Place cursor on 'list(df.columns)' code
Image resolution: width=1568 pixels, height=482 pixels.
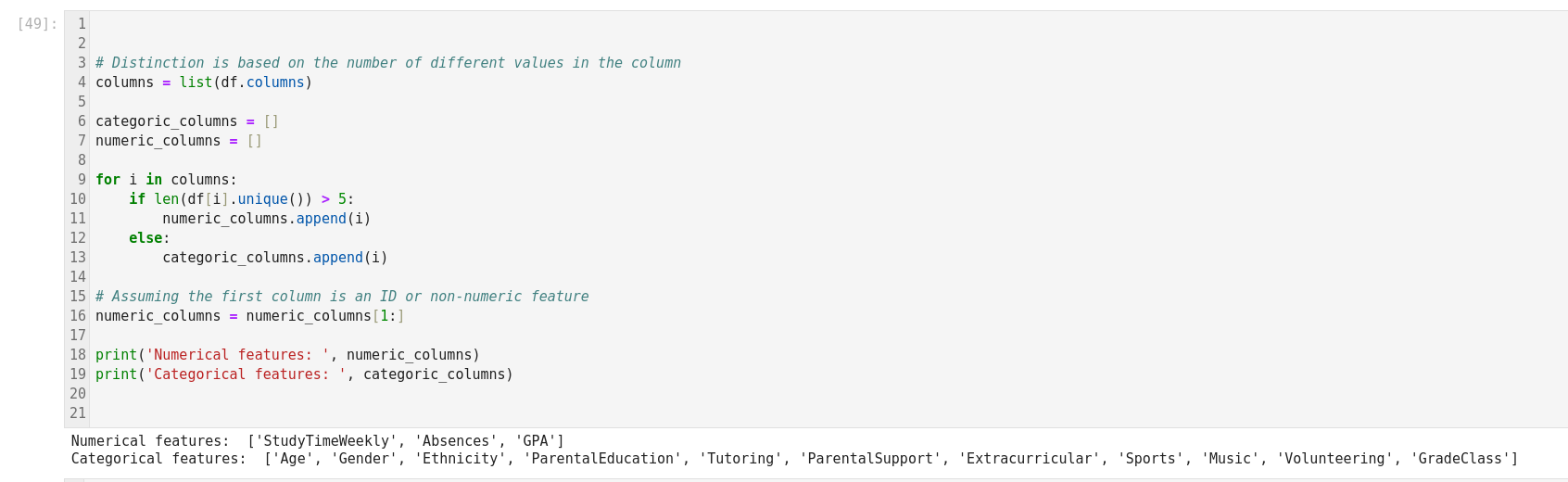(x=246, y=82)
